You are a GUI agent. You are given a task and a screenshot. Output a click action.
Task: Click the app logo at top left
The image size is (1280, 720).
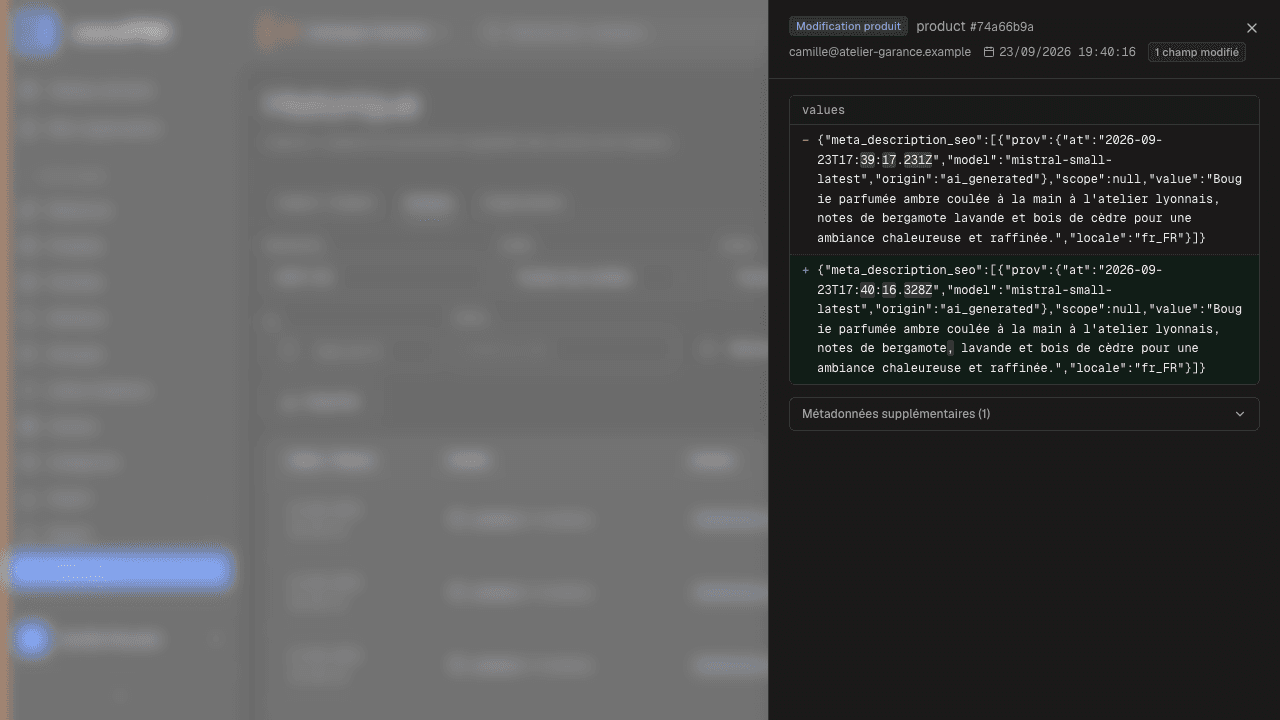[36, 31]
